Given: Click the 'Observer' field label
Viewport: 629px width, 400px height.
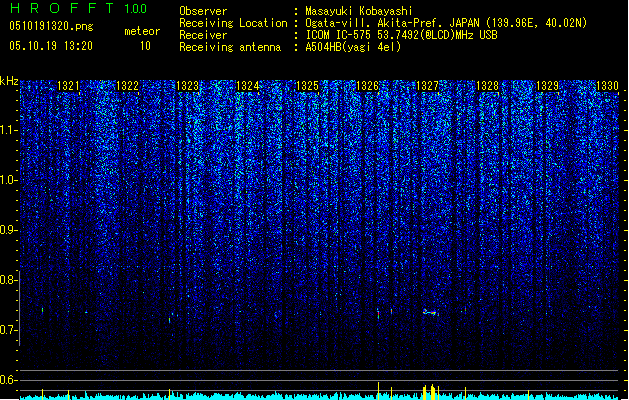Looking at the screenshot, I should click(x=203, y=11).
